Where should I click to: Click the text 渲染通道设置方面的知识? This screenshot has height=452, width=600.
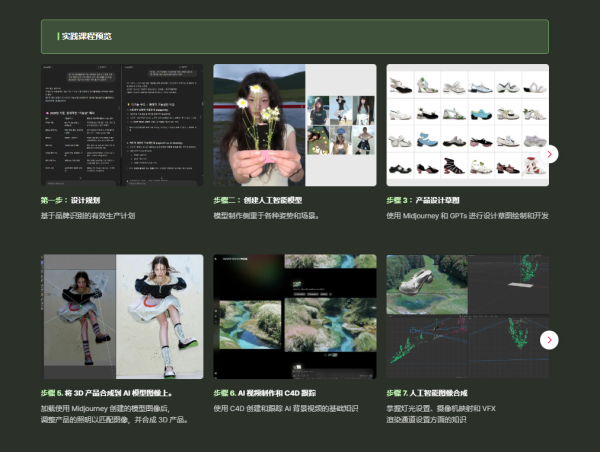click(426, 420)
